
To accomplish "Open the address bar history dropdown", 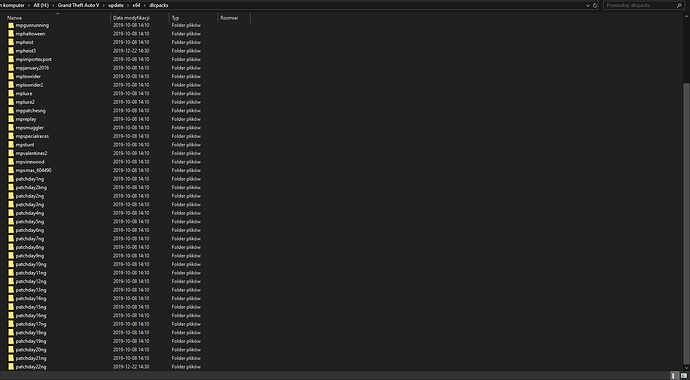I will pyautogui.click(x=588, y=5).
